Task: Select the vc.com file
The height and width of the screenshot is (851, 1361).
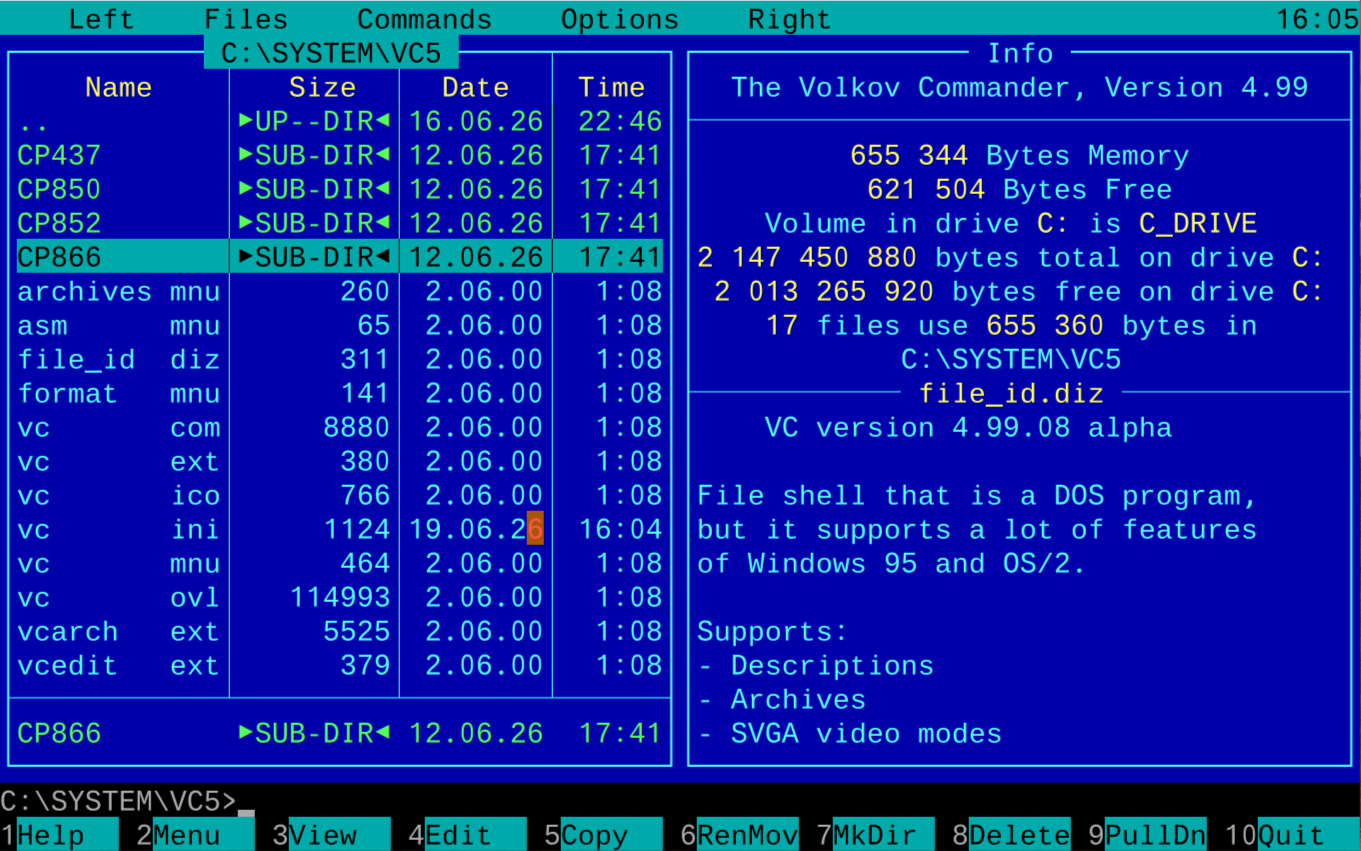Action: point(340,428)
